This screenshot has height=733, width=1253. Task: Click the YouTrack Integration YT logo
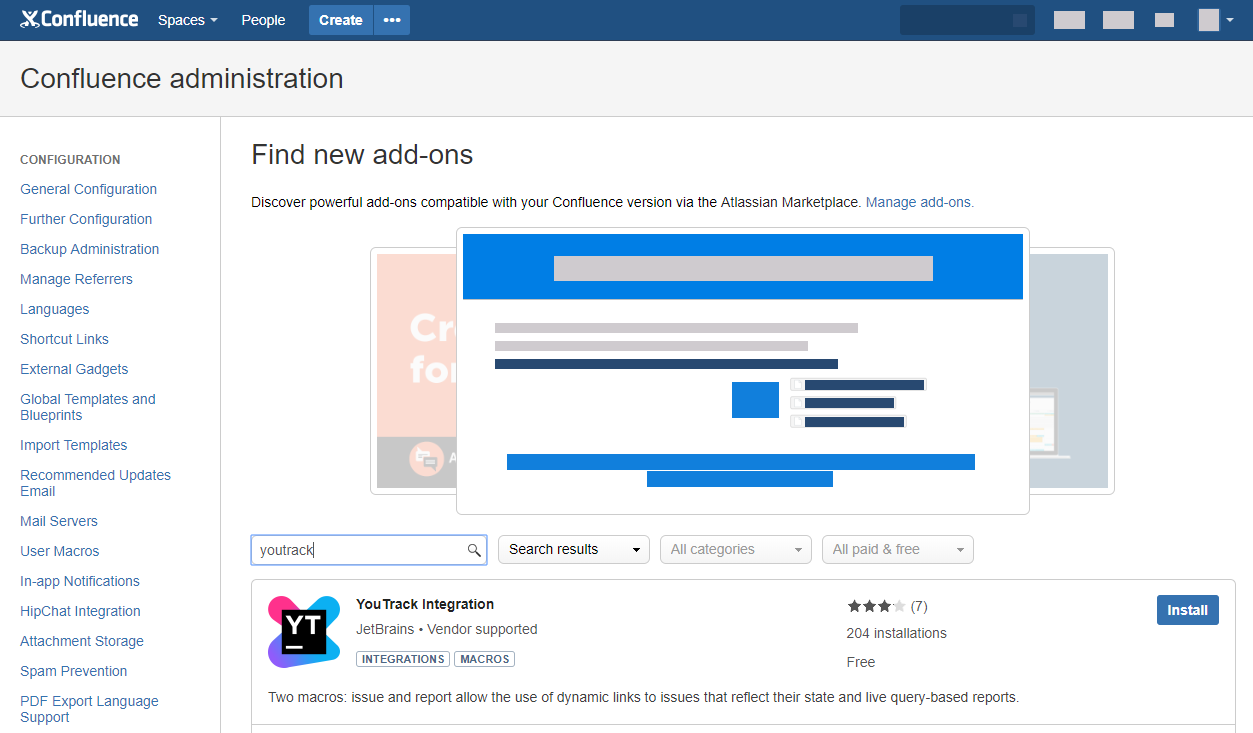pos(303,630)
